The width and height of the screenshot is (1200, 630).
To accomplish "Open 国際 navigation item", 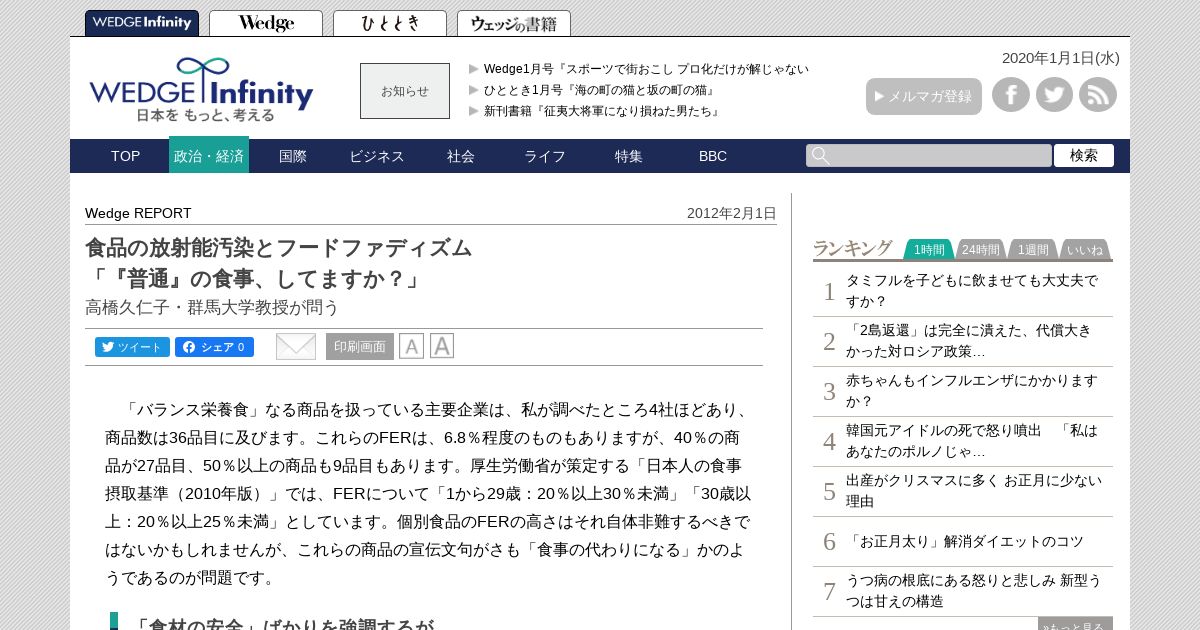I will 293,156.
